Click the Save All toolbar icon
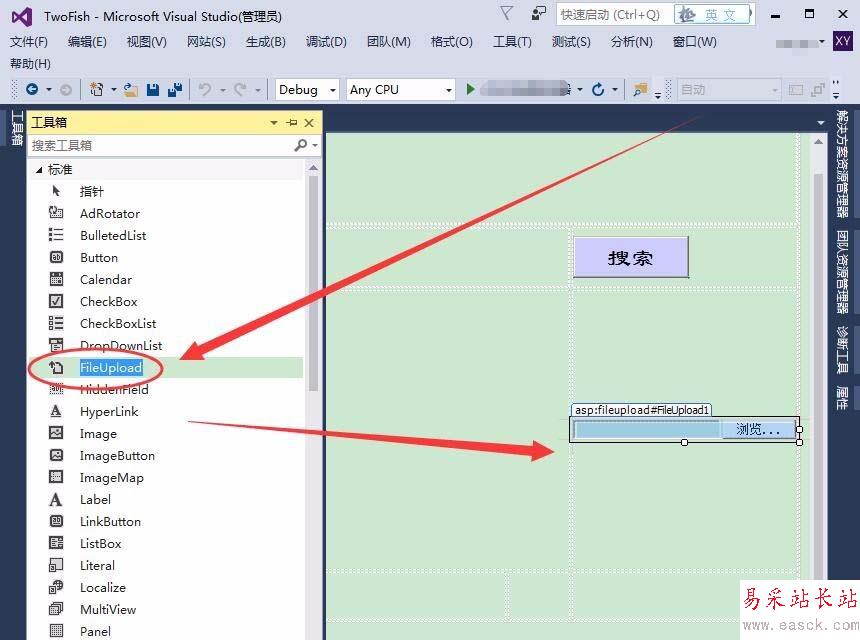 (x=175, y=89)
